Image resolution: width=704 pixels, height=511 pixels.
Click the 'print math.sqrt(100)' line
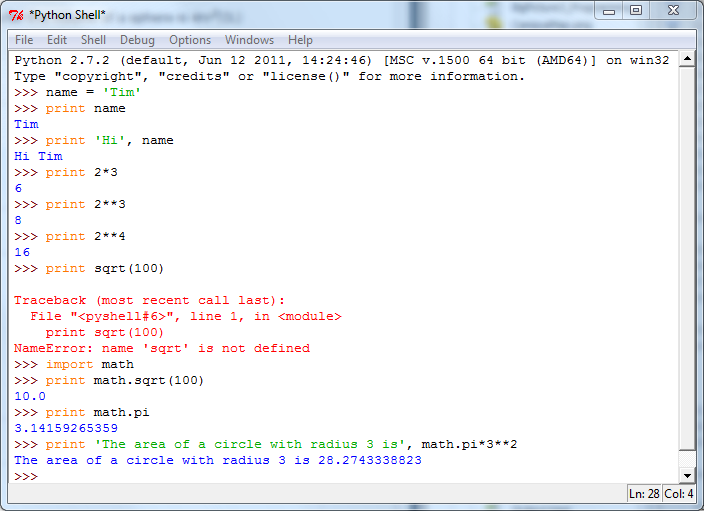tap(109, 381)
